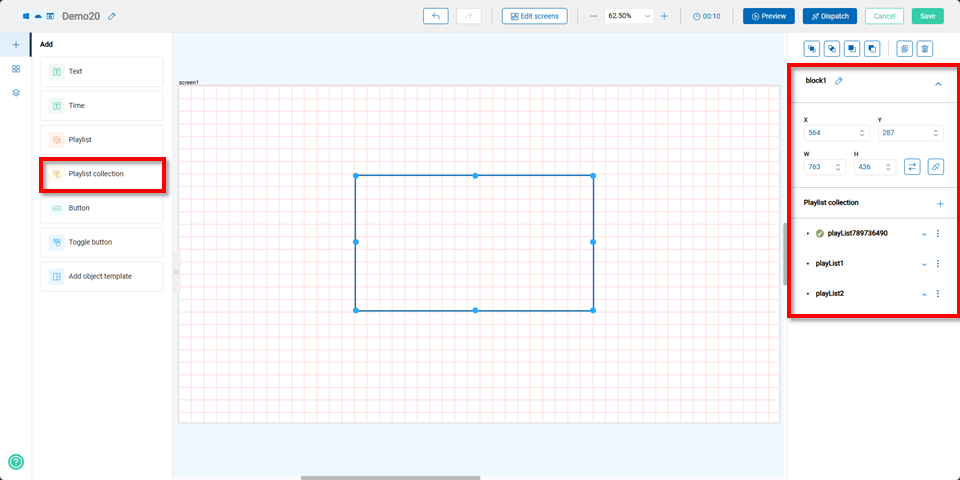960x480 pixels.
Task: Rename project Demo20 using pencil icon
Action: click(x=112, y=16)
